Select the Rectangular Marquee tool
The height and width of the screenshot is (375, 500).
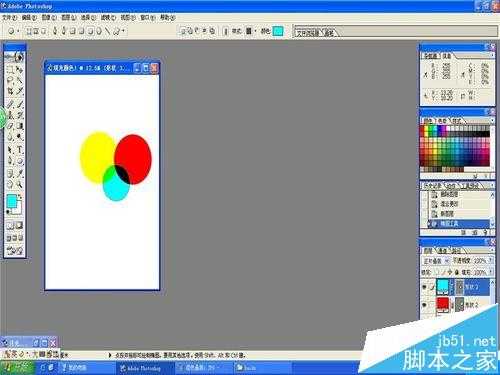pos(10,70)
